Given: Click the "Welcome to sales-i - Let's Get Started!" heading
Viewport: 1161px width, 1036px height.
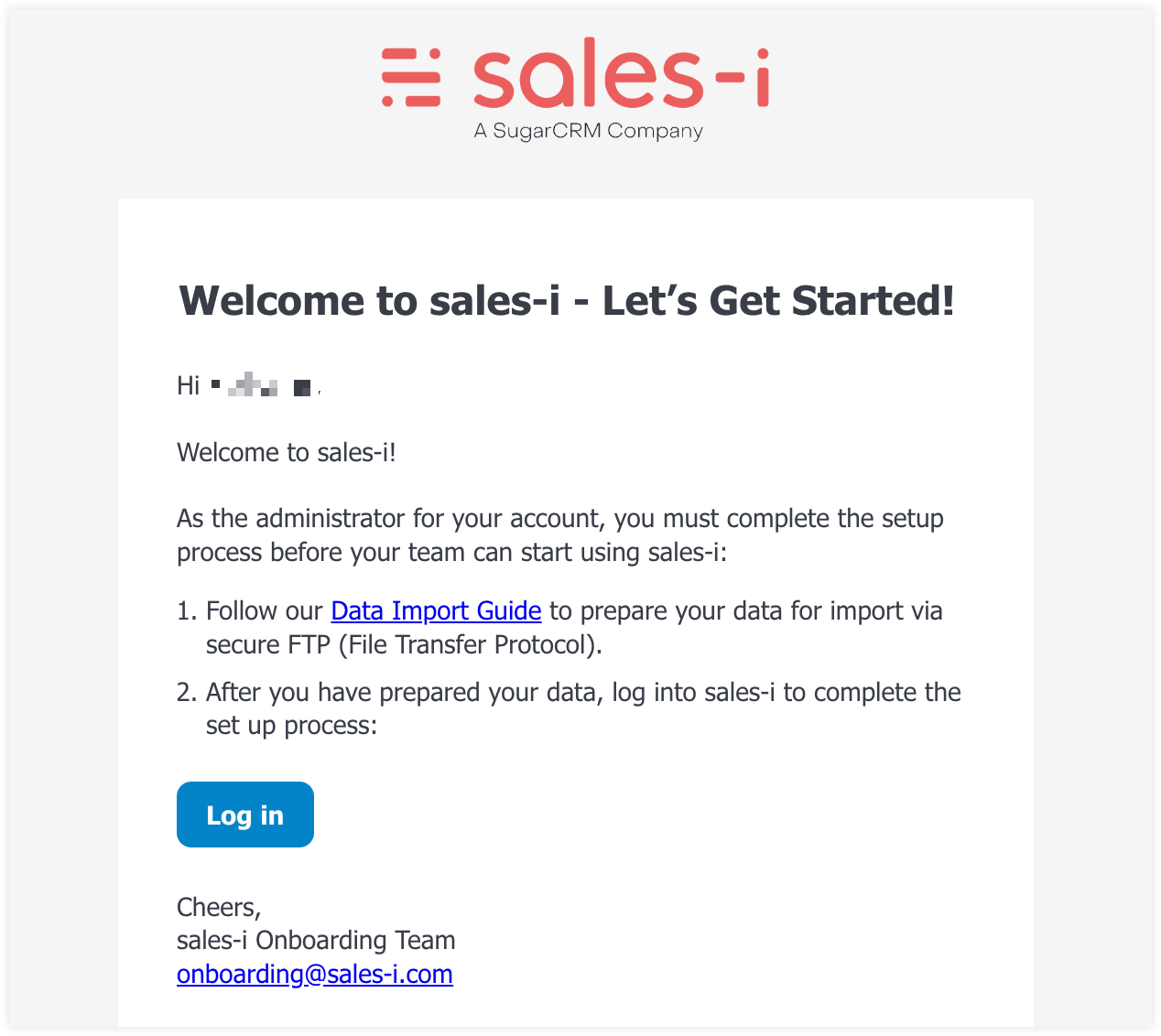Looking at the screenshot, I should 567,301.
